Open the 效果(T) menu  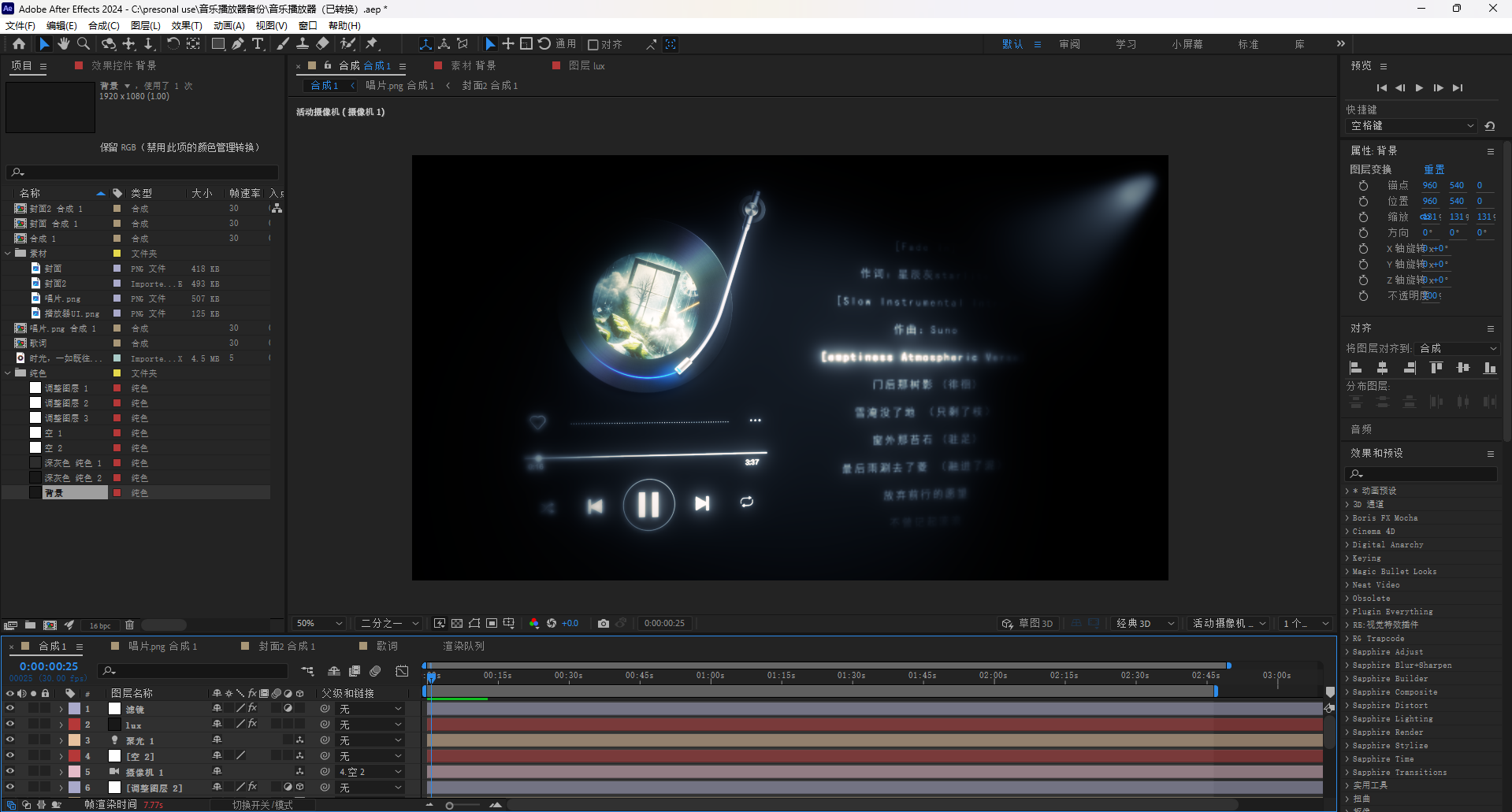[x=187, y=26]
